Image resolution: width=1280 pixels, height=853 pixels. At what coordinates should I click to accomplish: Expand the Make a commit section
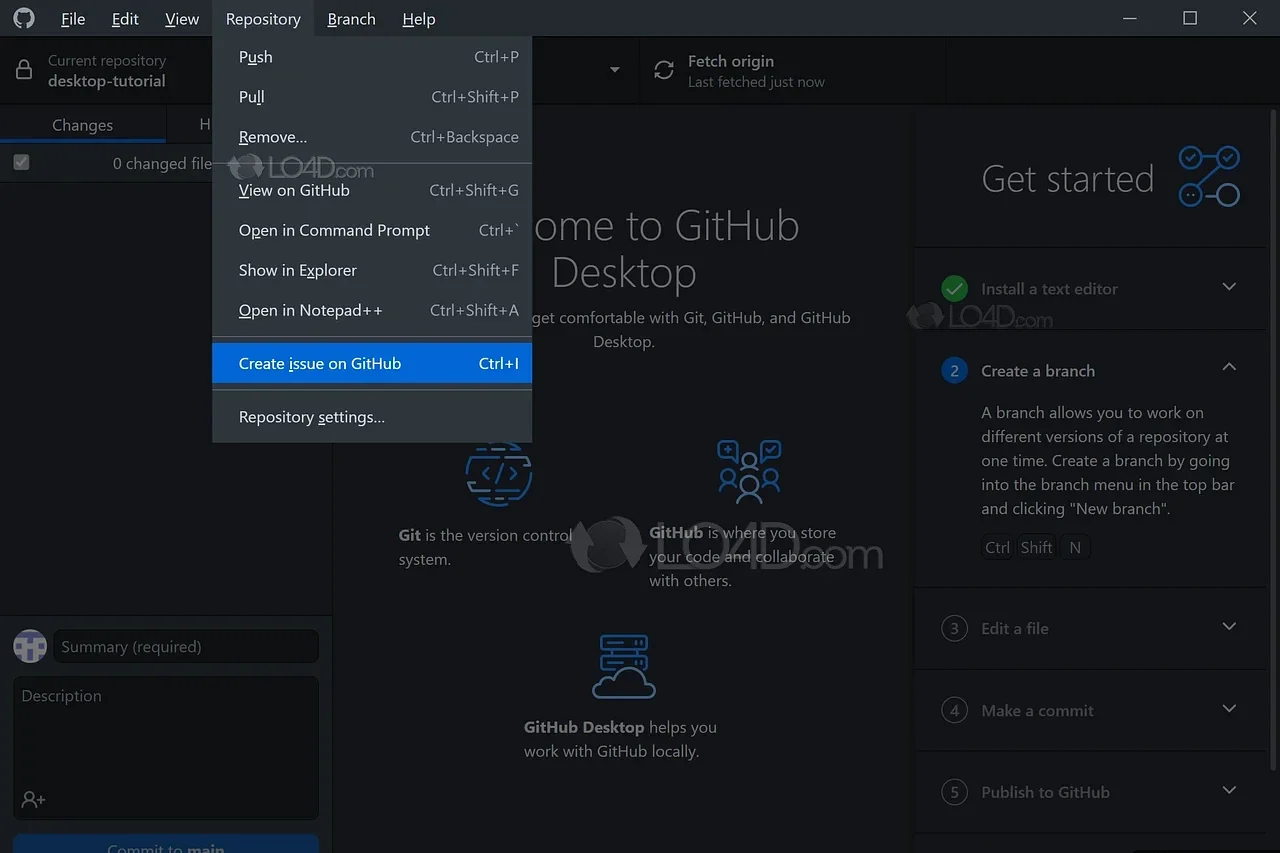click(x=1229, y=709)
